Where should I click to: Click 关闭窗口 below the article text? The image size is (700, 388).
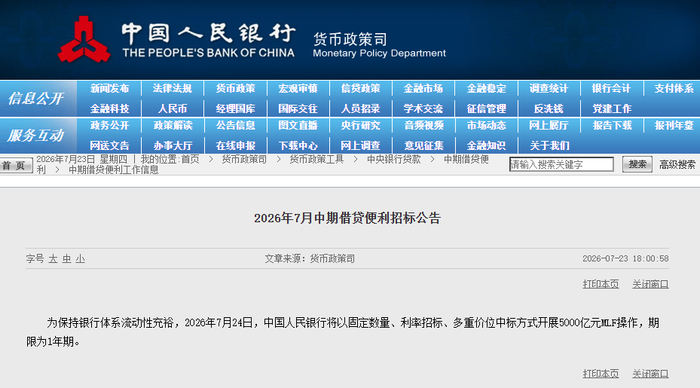pyautogui.click(x=650, y=374)
